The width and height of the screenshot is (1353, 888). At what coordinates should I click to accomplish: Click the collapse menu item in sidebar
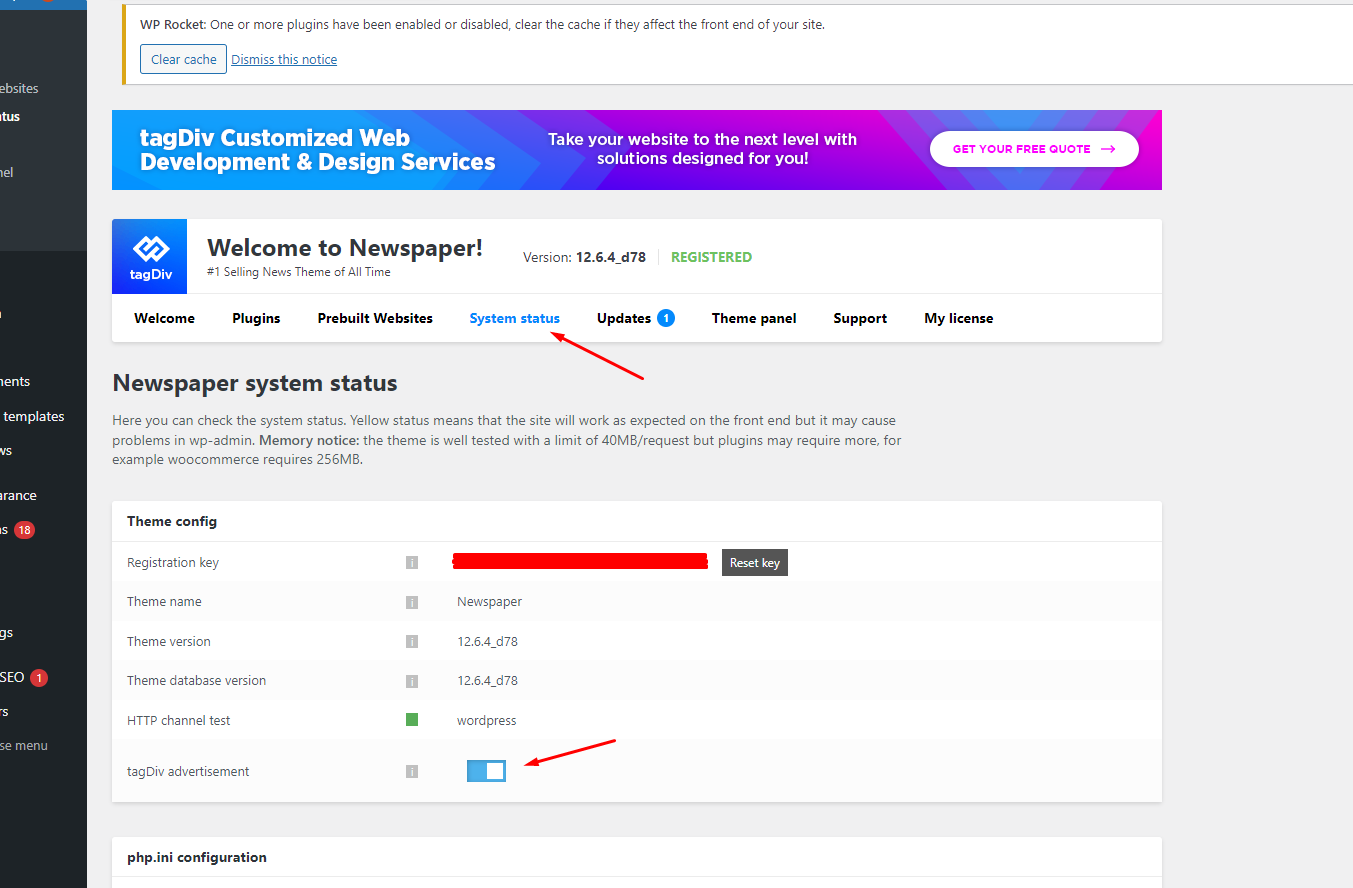click(x=24, y=745)
